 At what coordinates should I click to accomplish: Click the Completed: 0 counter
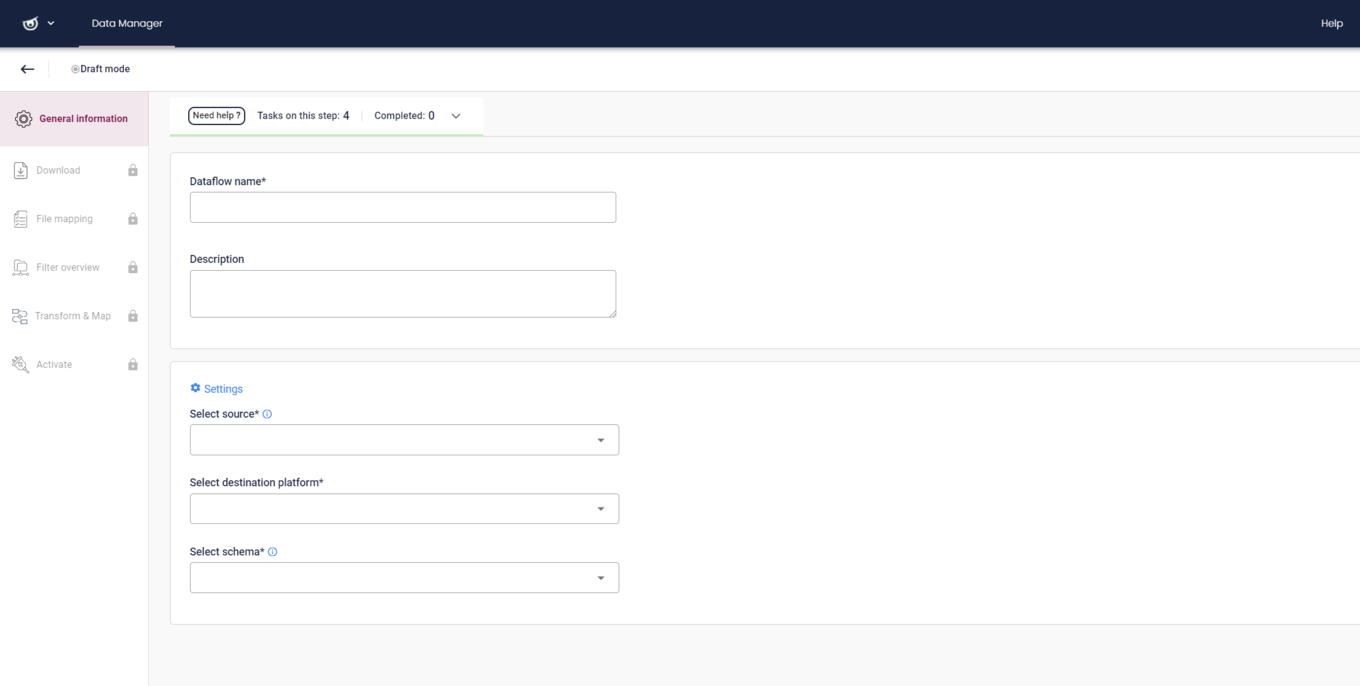click(404, 116)
